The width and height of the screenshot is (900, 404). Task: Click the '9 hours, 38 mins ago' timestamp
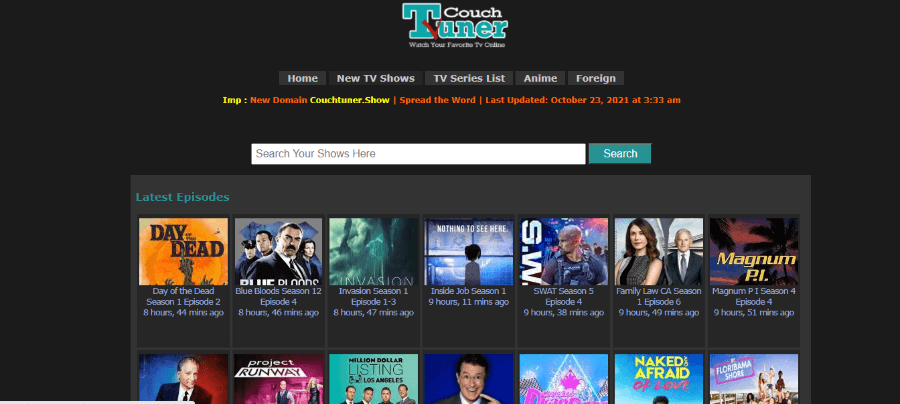tap(564, 313)
